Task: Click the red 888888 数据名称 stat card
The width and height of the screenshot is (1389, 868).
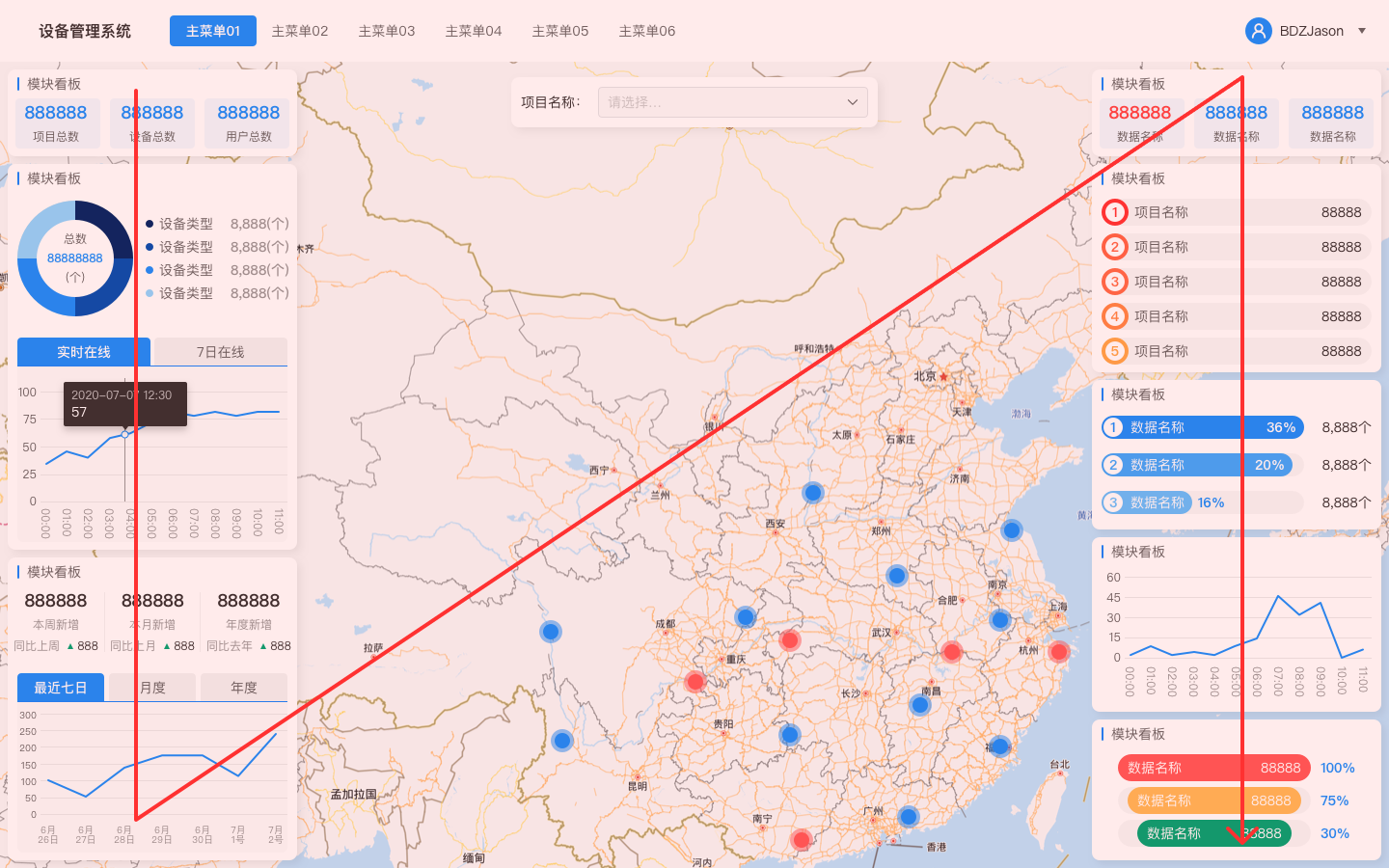Action: tap(1140, 123)
